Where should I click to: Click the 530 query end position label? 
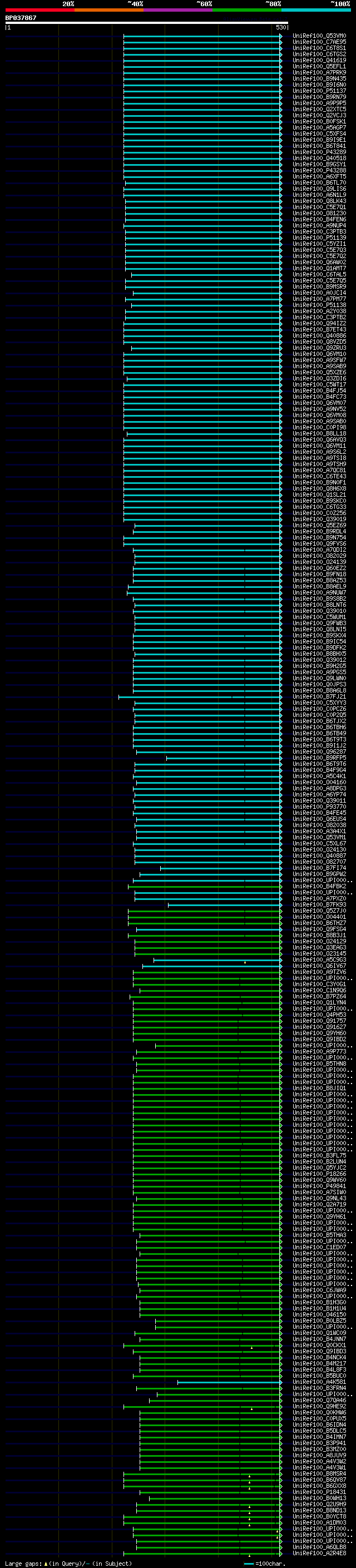tap(280, 27)
